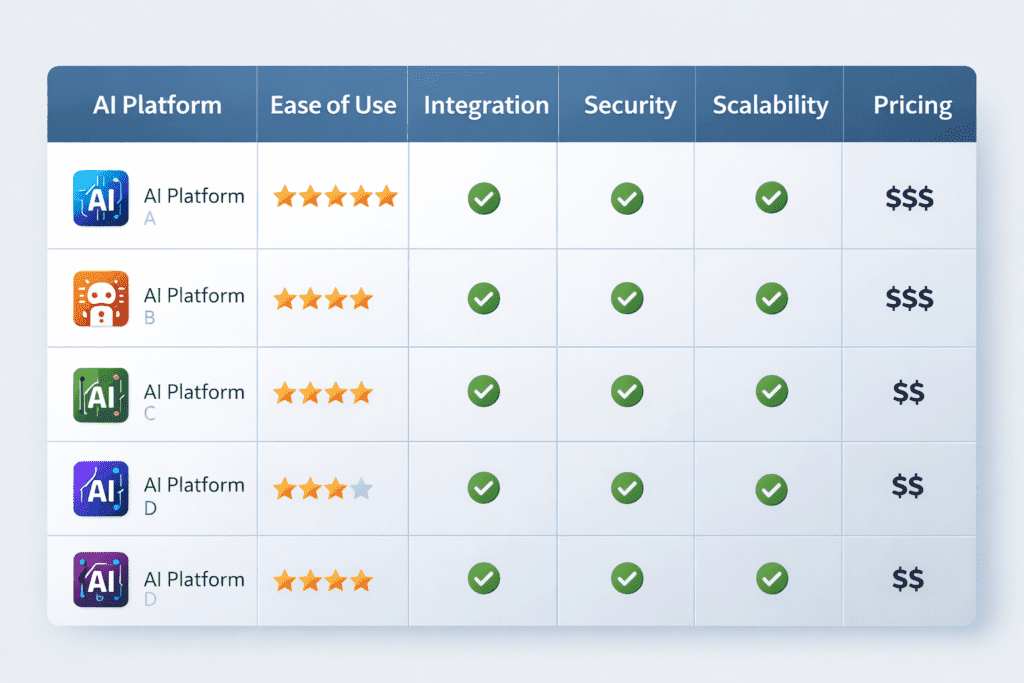Click the grey empty star in the Platform D rating
Screen dimensions: 1024x683
361,488
